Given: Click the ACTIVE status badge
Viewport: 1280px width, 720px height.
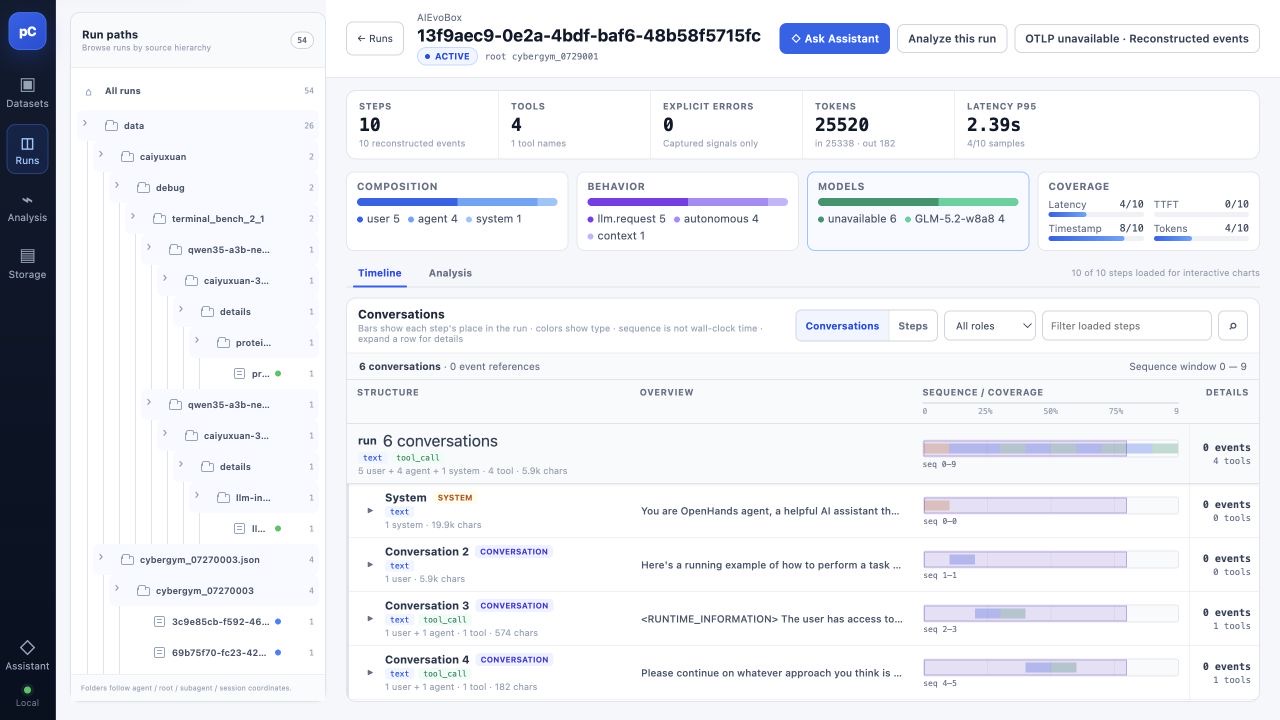Looking at the screenshot, I should (447, 57).
